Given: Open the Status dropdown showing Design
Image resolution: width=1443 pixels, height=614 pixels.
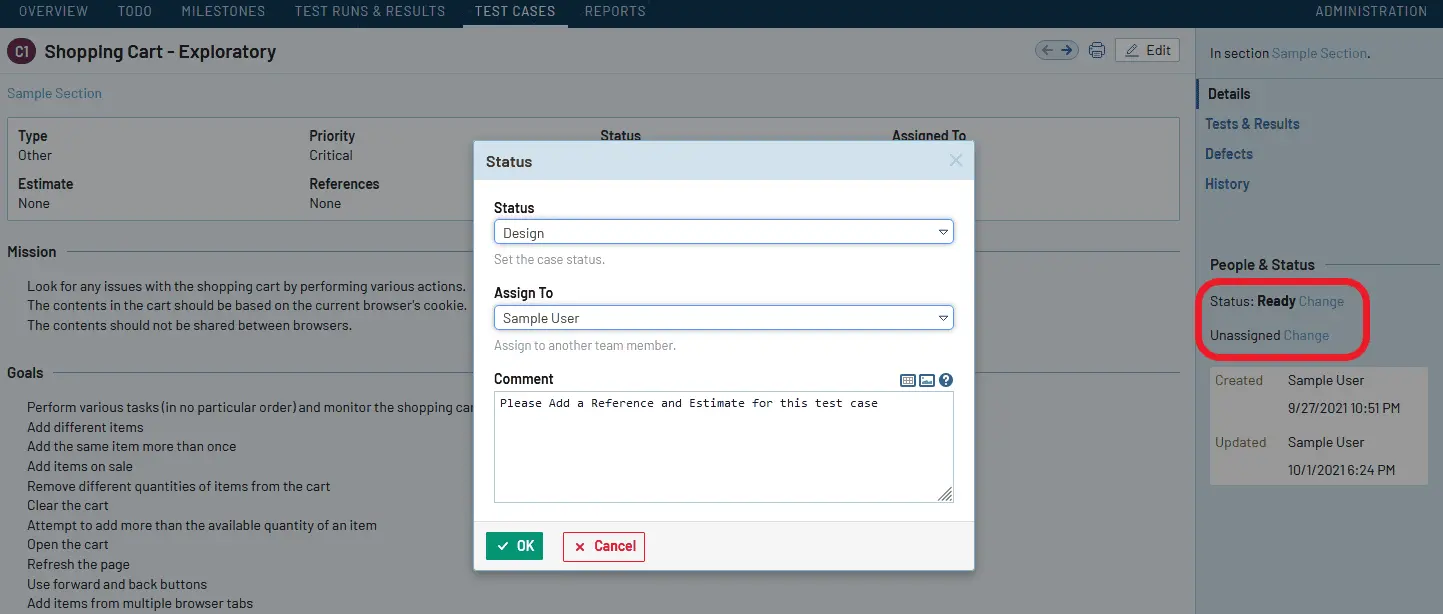Looking at the screenshot, I should pos(723,232).
